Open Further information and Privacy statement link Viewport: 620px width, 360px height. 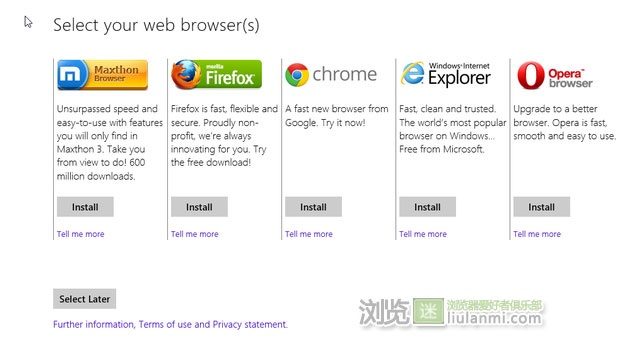170,325
